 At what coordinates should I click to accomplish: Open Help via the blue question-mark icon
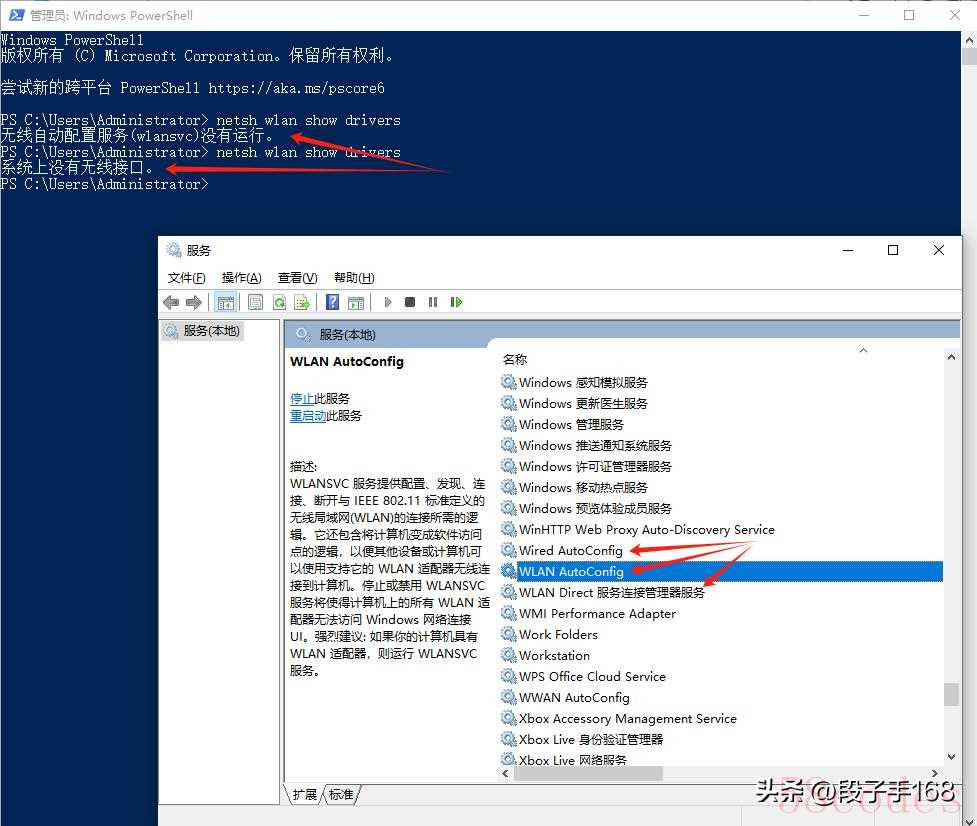click(332, 302)
